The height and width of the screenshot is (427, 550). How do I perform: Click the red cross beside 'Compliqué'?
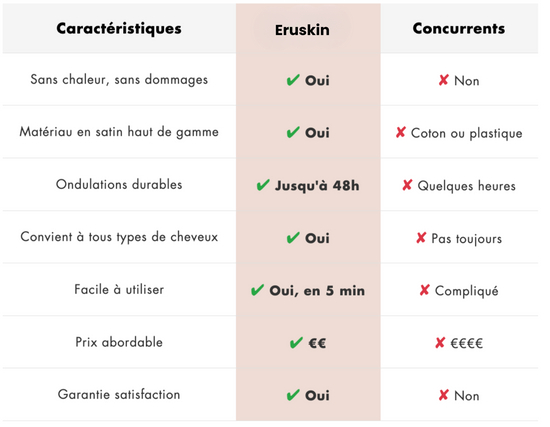424,290
